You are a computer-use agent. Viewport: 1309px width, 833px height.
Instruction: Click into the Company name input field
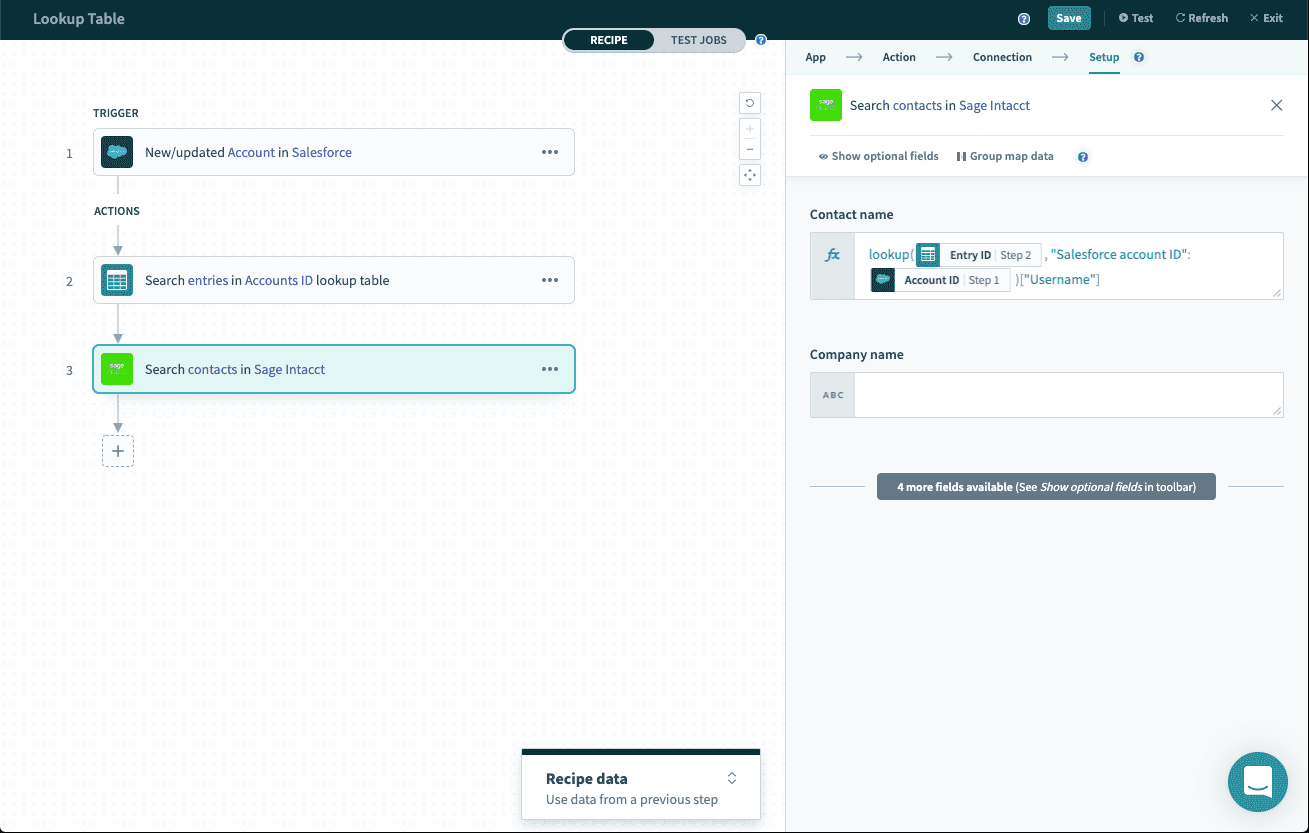coord(1068,395)
